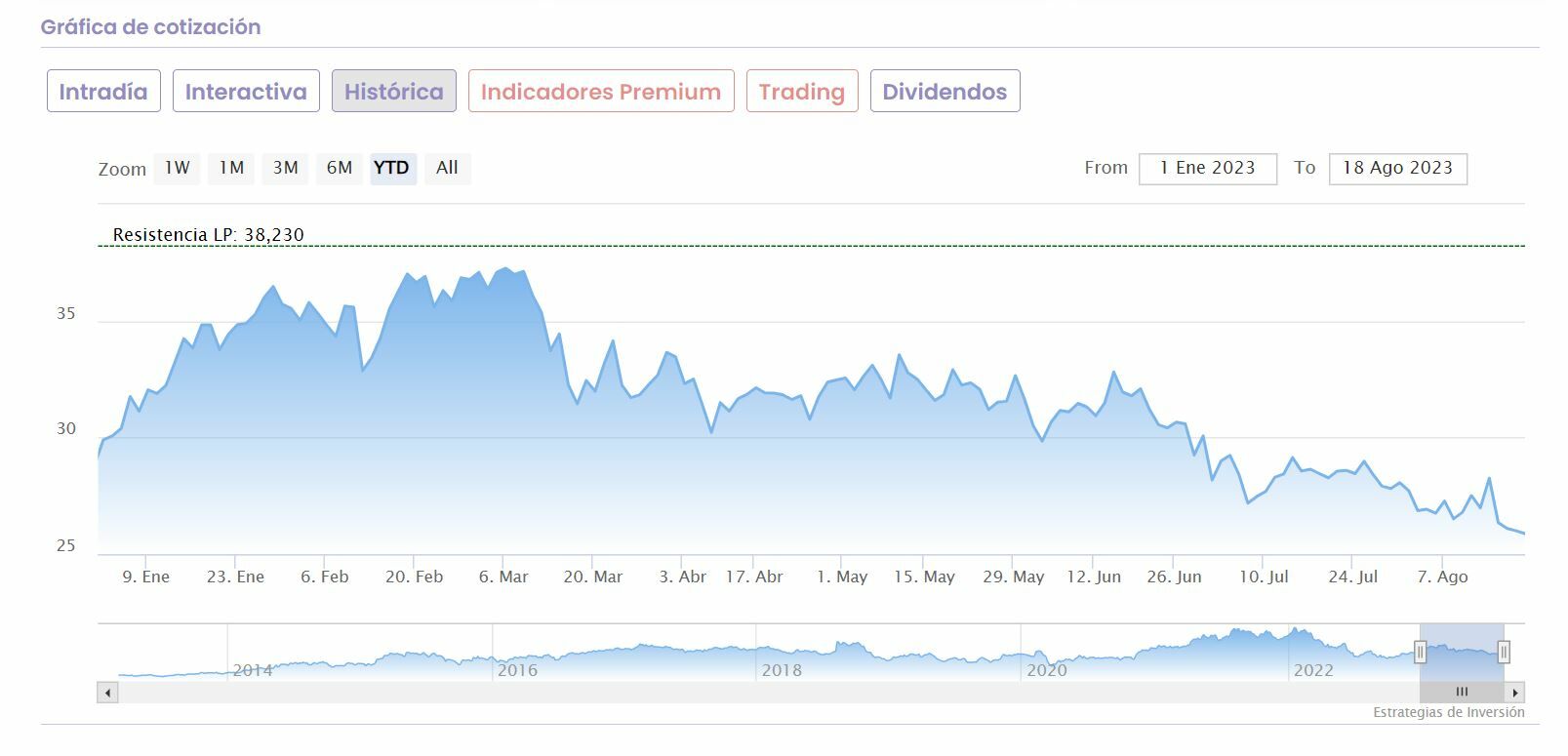Switch to the Intradía tab

tap(103, 92)
